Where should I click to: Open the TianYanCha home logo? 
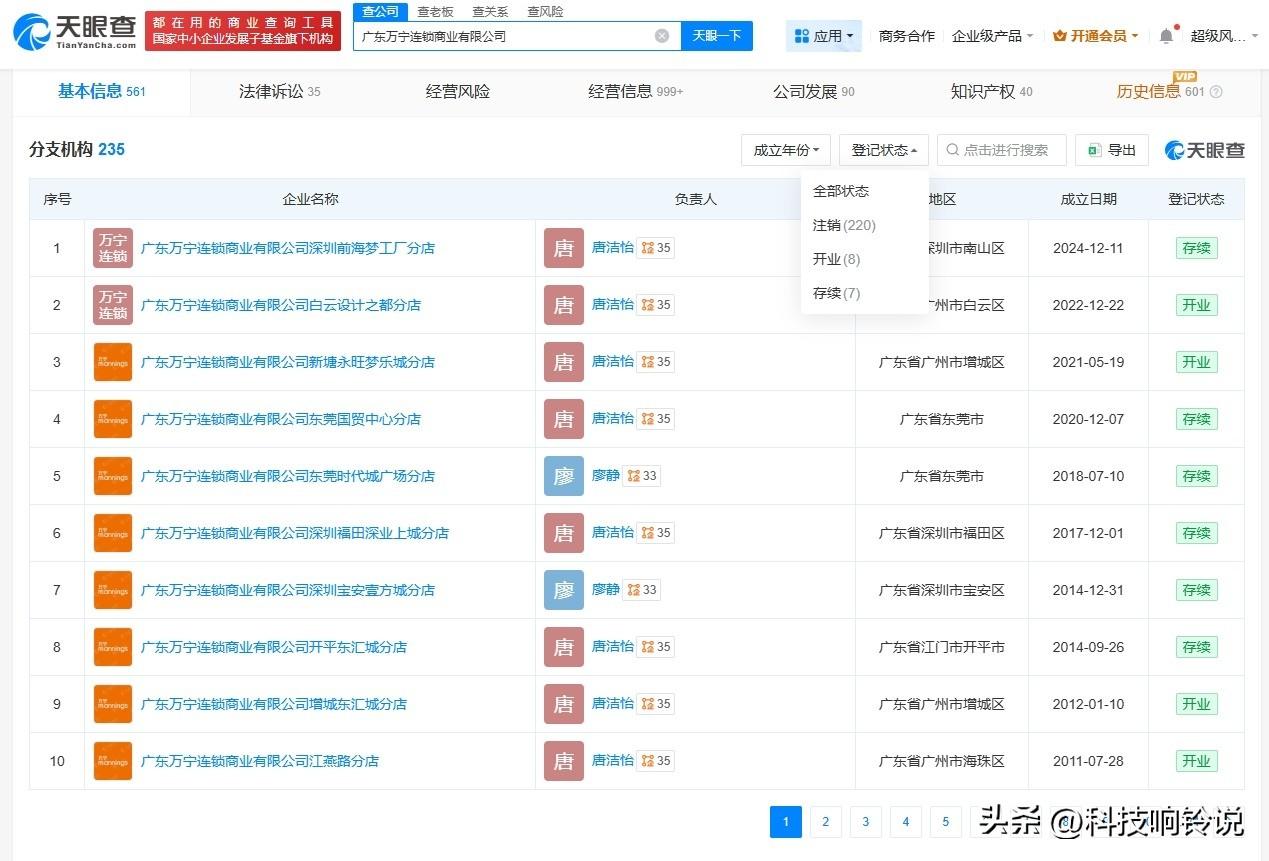tap(75, 31)
